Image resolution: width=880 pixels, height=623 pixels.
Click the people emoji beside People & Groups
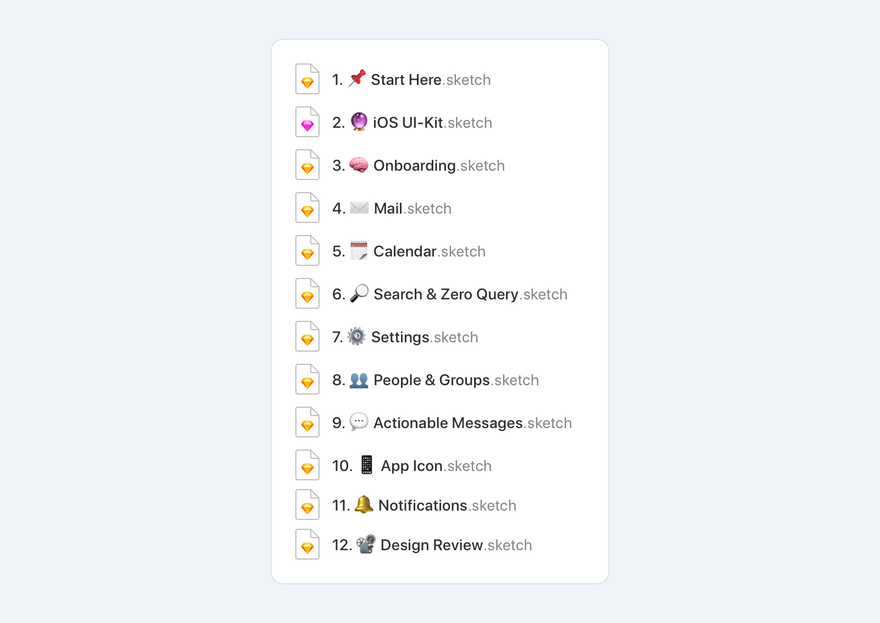coord(359,380)
